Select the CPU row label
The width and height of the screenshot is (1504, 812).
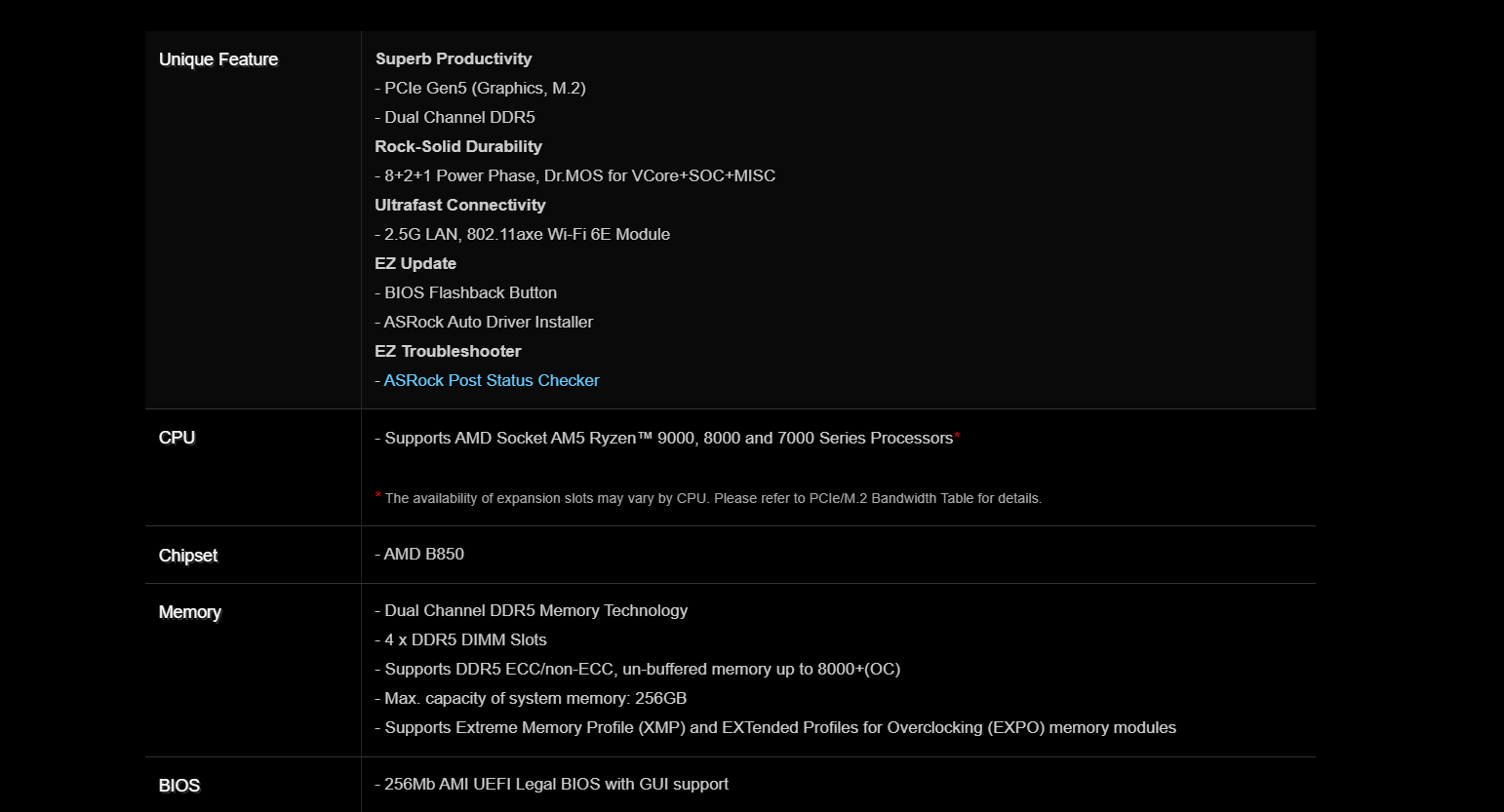point(177,438)
